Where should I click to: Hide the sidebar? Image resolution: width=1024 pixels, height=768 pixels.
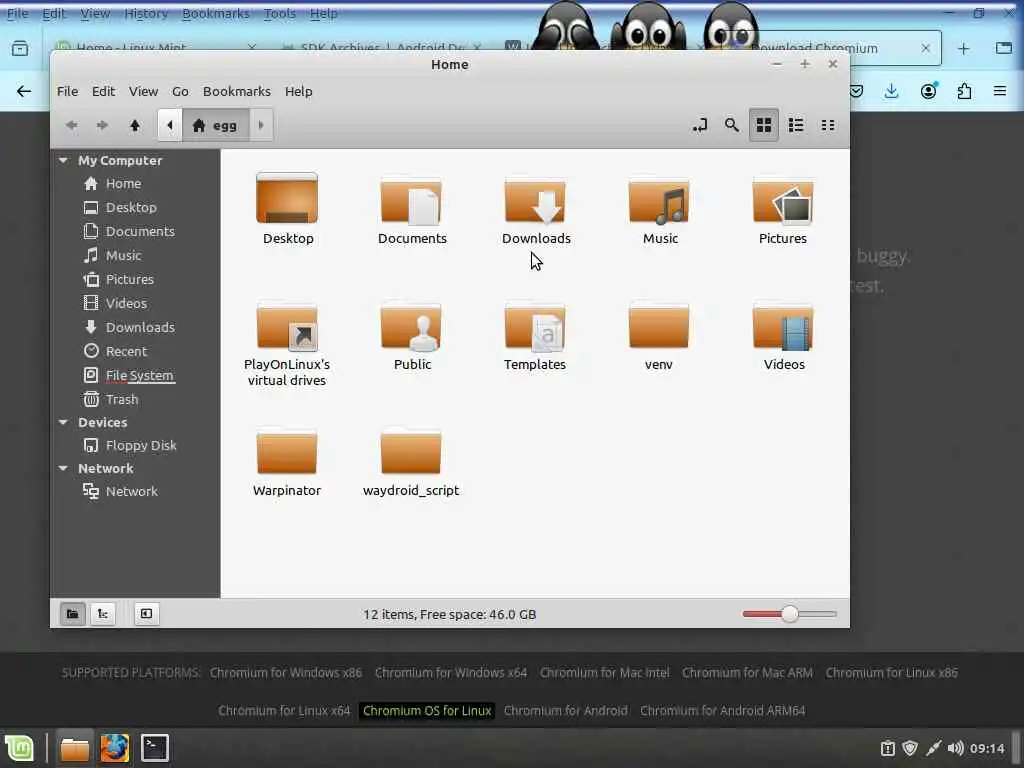[146, 614]
